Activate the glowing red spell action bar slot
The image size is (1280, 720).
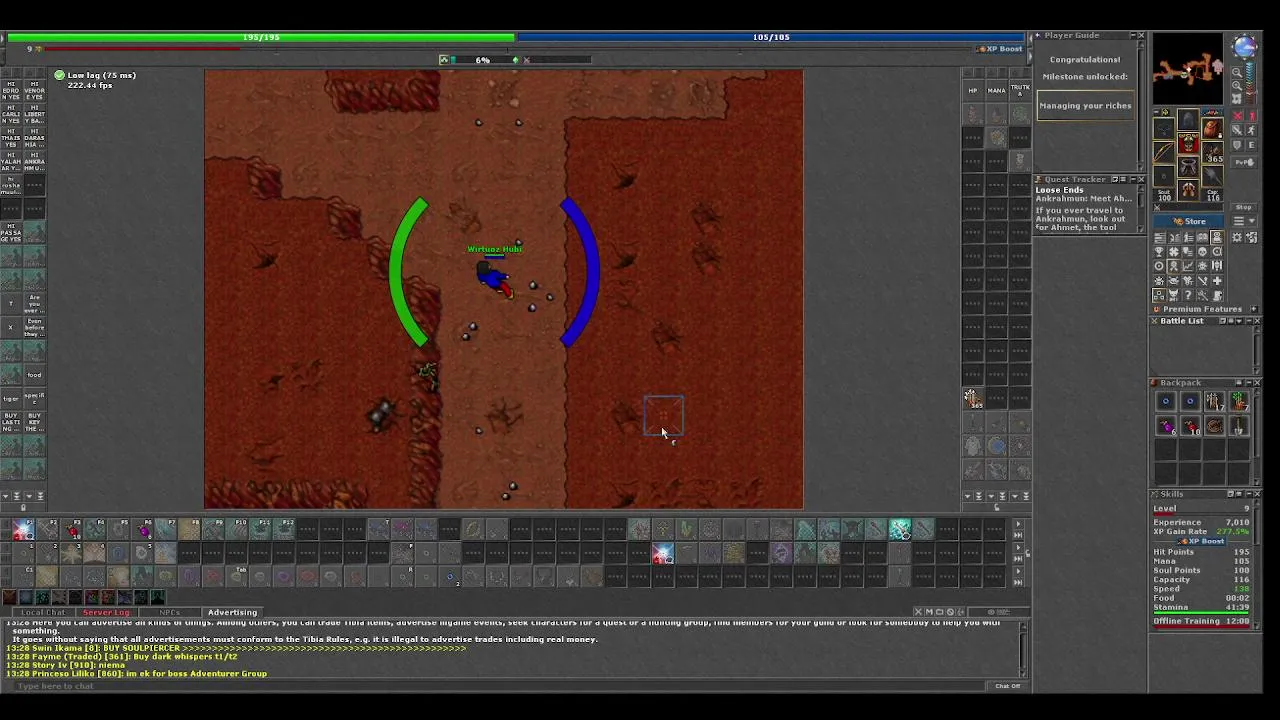(662, 554)
